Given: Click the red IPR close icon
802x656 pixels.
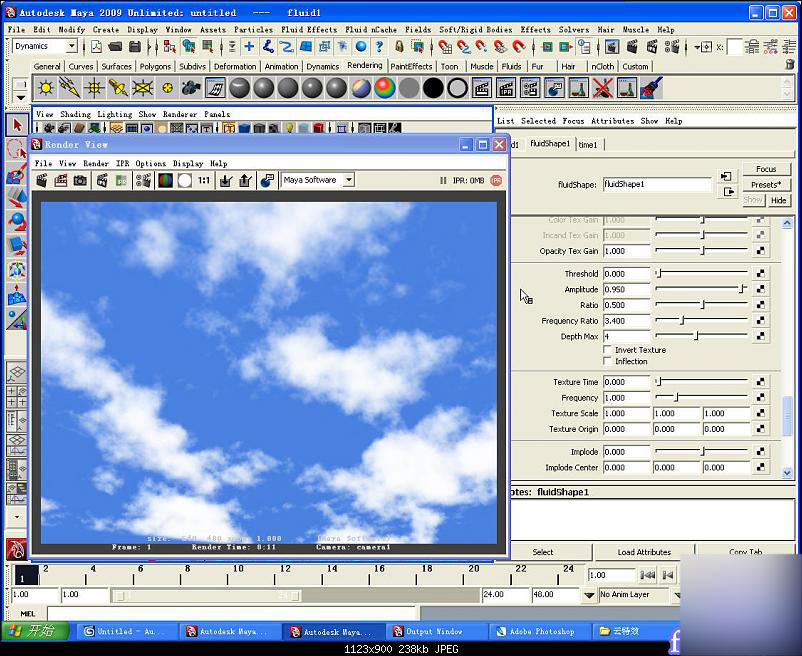Looking at the screenshot, I should pos(496,180).
